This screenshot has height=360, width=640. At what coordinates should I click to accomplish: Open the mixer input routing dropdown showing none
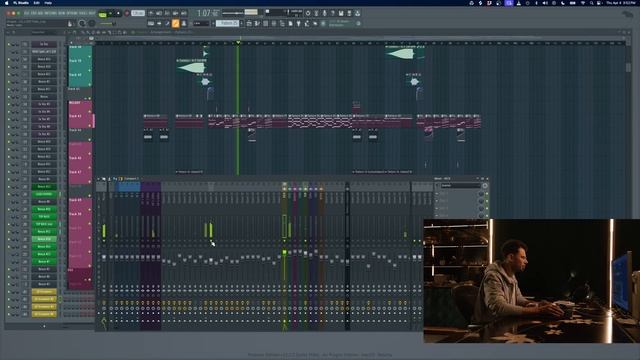click(x=460, y=185)
